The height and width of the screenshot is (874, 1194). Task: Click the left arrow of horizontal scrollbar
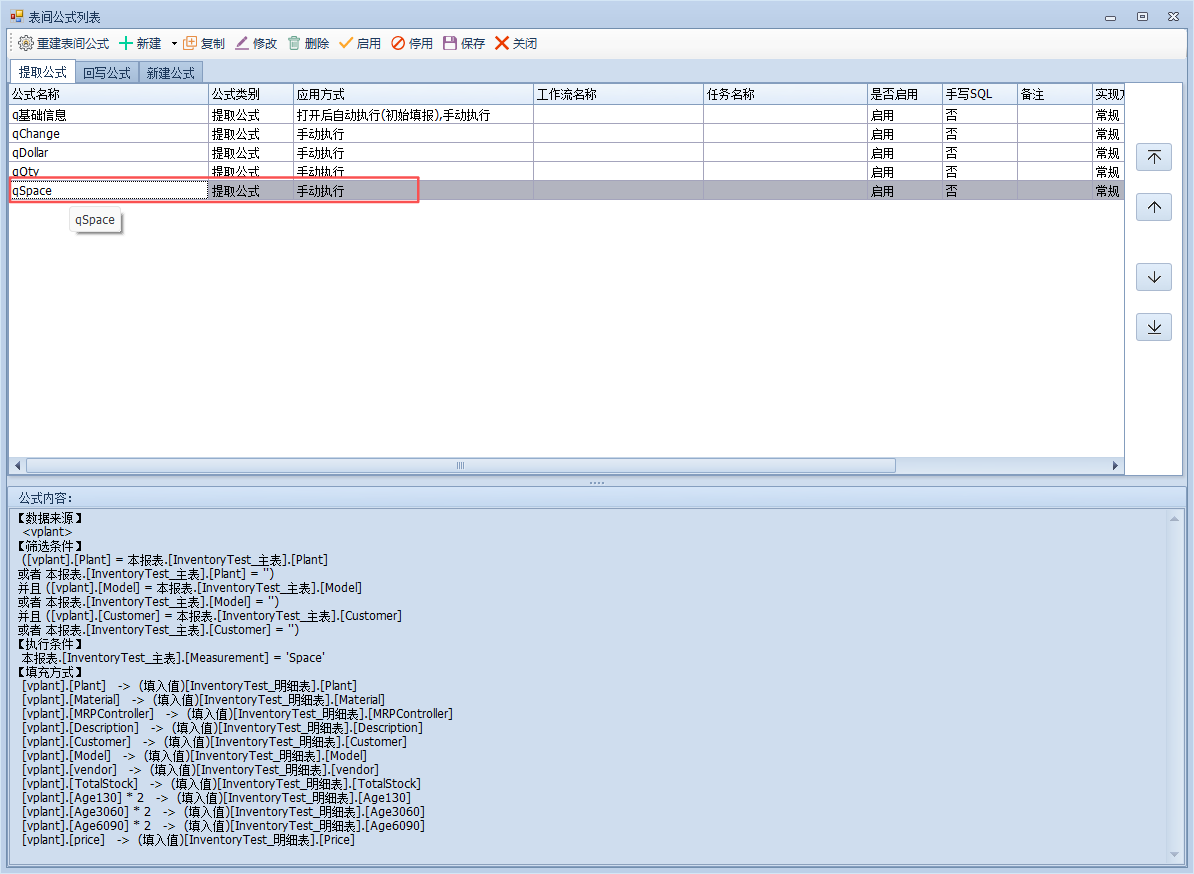[x=18, y=465]
